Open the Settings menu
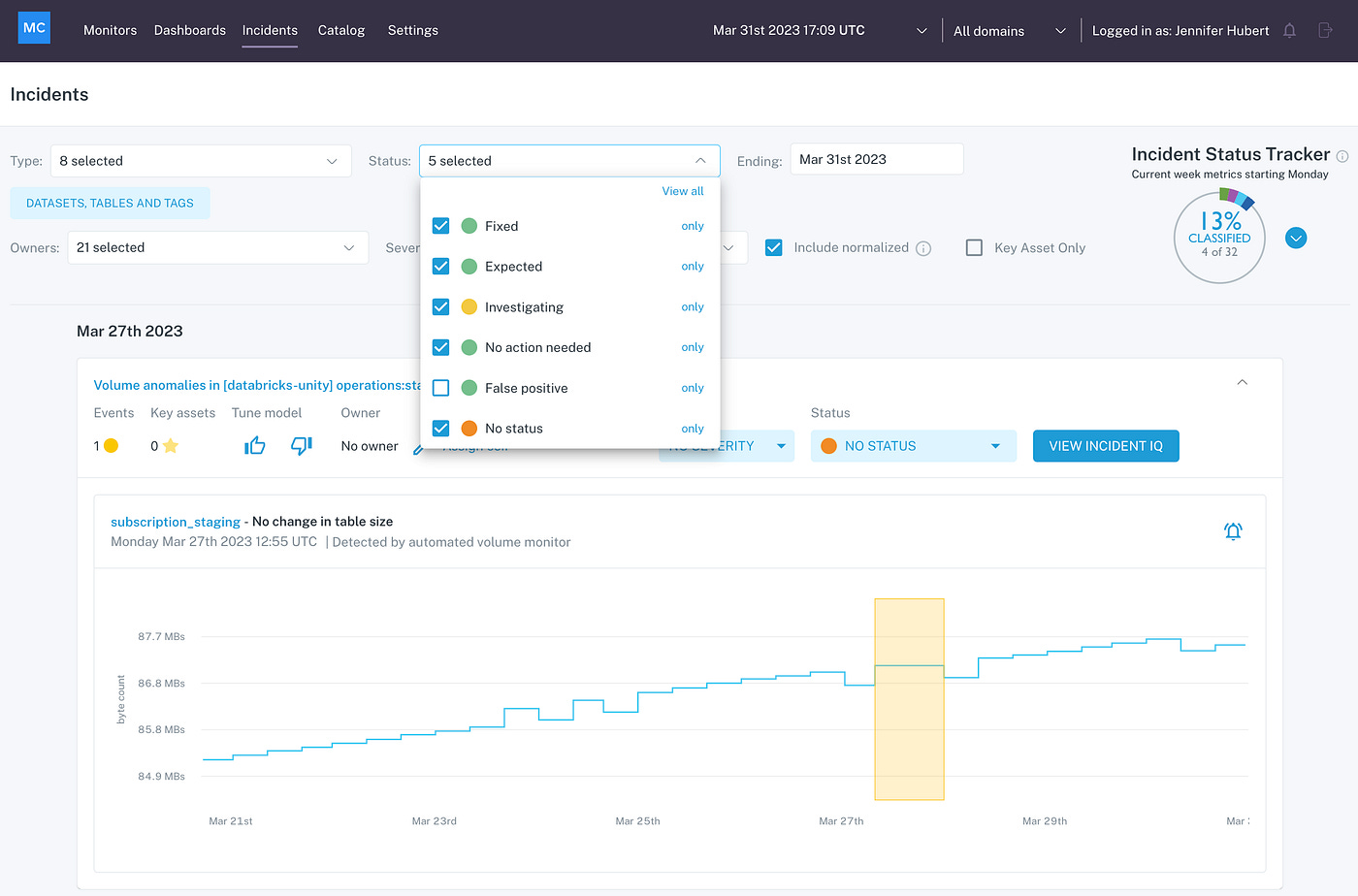The height and width of the screenshot is (896, 1358). coord(413,30)
